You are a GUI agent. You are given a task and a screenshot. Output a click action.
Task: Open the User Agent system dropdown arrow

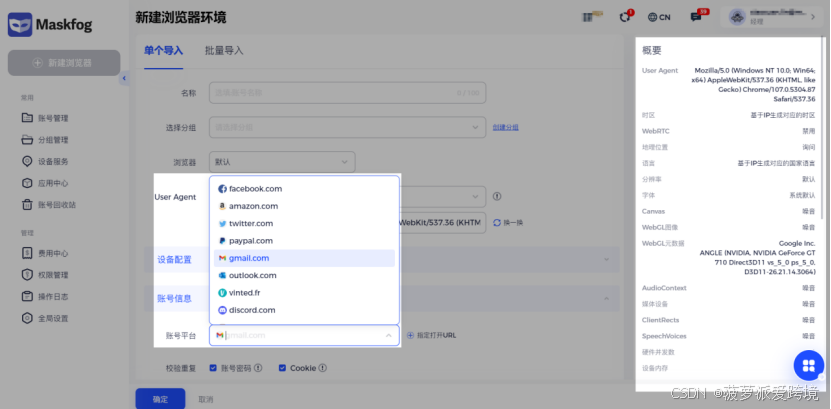point(475,197)
